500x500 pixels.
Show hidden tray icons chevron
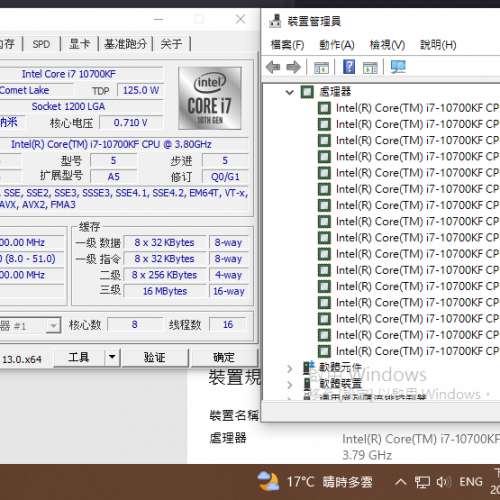tap(401, 482)
